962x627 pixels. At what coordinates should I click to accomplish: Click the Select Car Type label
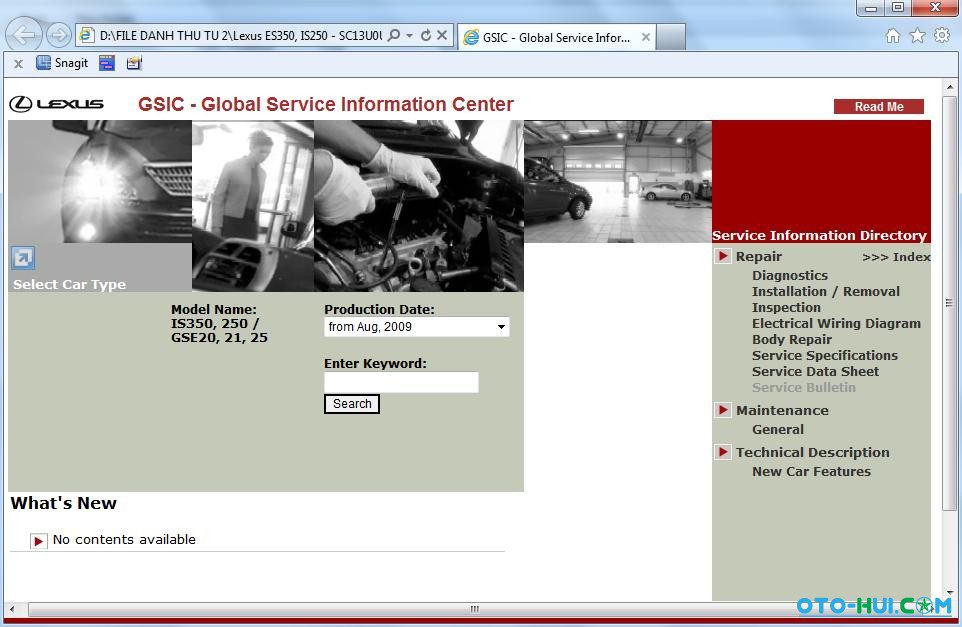(x=69, y=284)
